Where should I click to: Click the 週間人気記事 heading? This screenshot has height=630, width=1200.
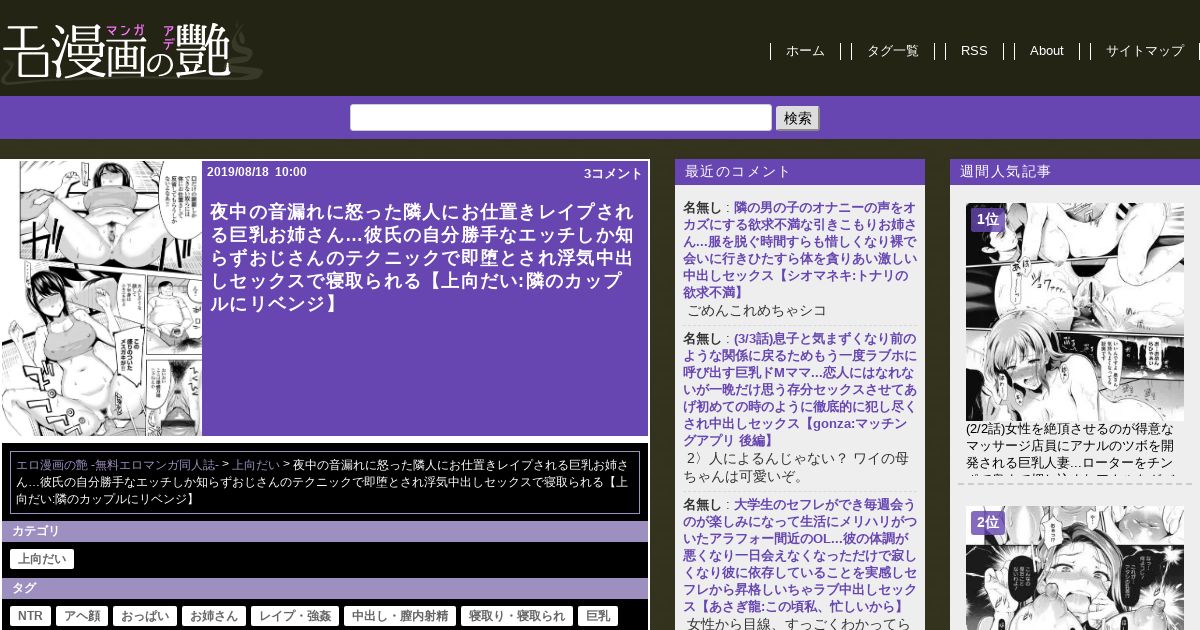(x=1005, y=172)
